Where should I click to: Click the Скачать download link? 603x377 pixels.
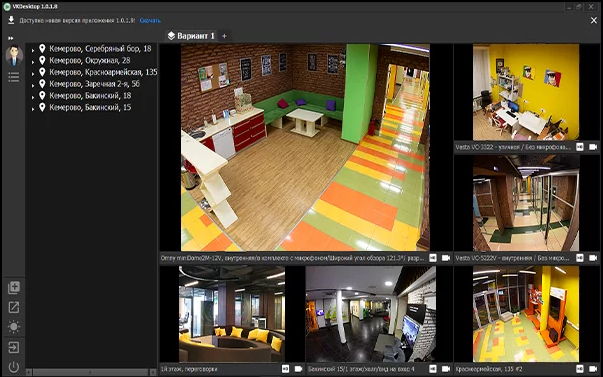point(150,20)
